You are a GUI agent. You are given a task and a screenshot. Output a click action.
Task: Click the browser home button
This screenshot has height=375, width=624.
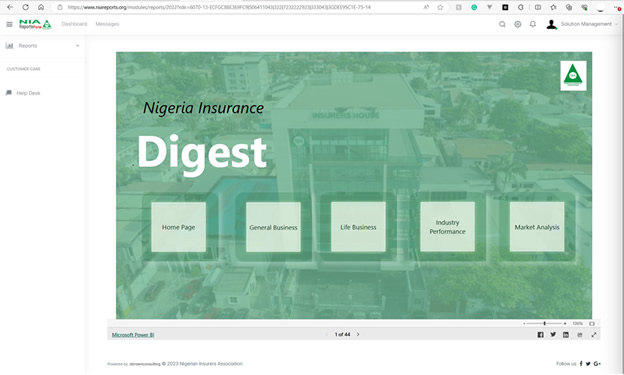[x=41, y=7]
